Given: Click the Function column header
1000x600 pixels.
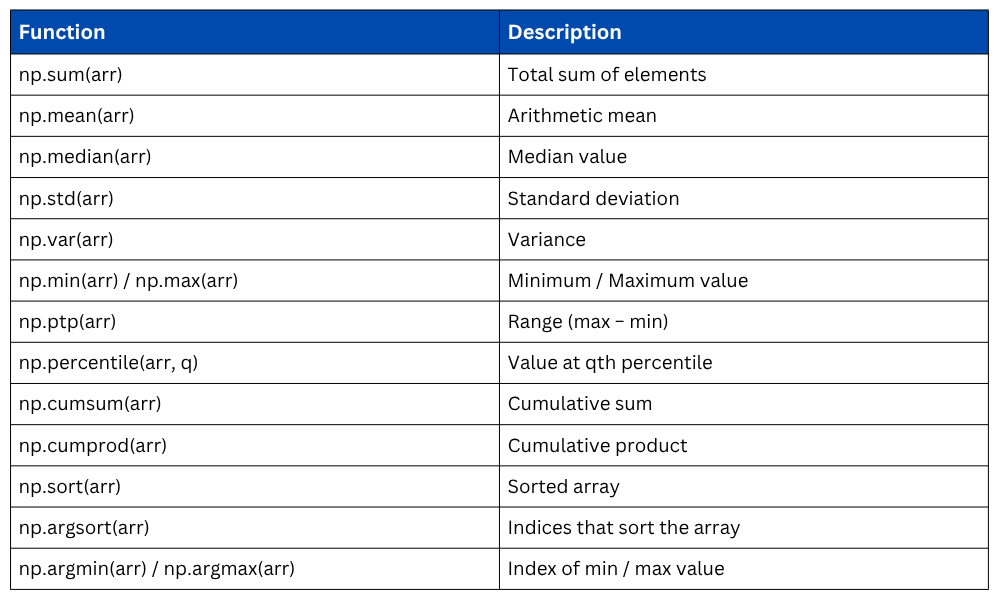Looking at the screenshot, I should tap(62, 32).
